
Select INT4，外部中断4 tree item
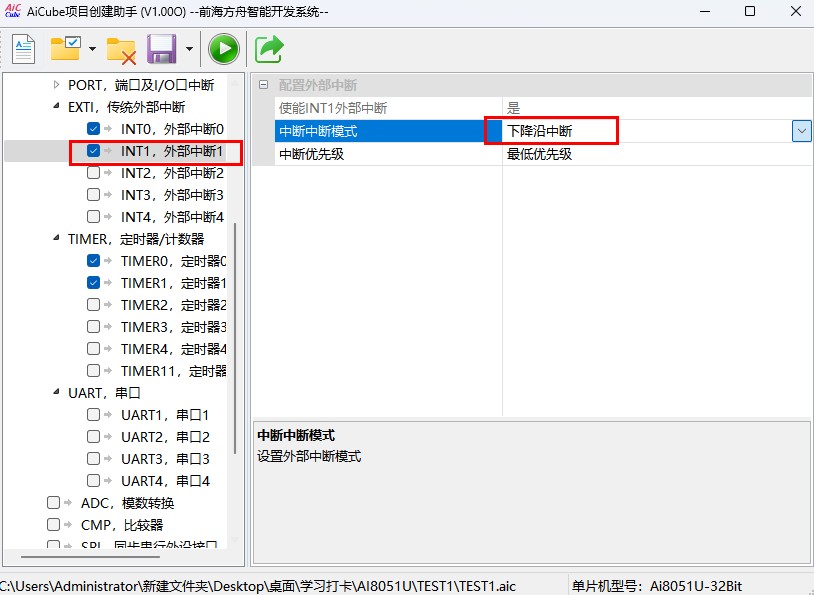coord(172,217)
